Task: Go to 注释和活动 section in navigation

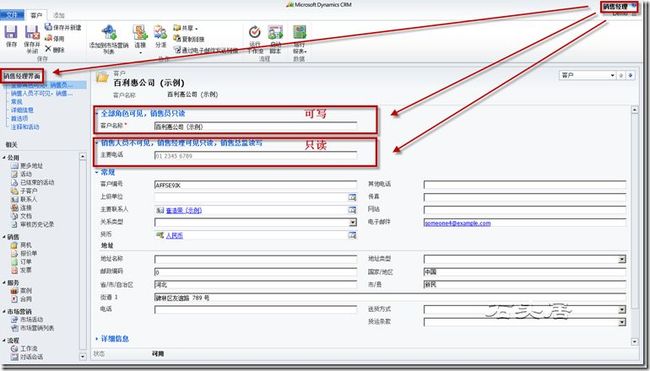Action: tap(25, 126)
